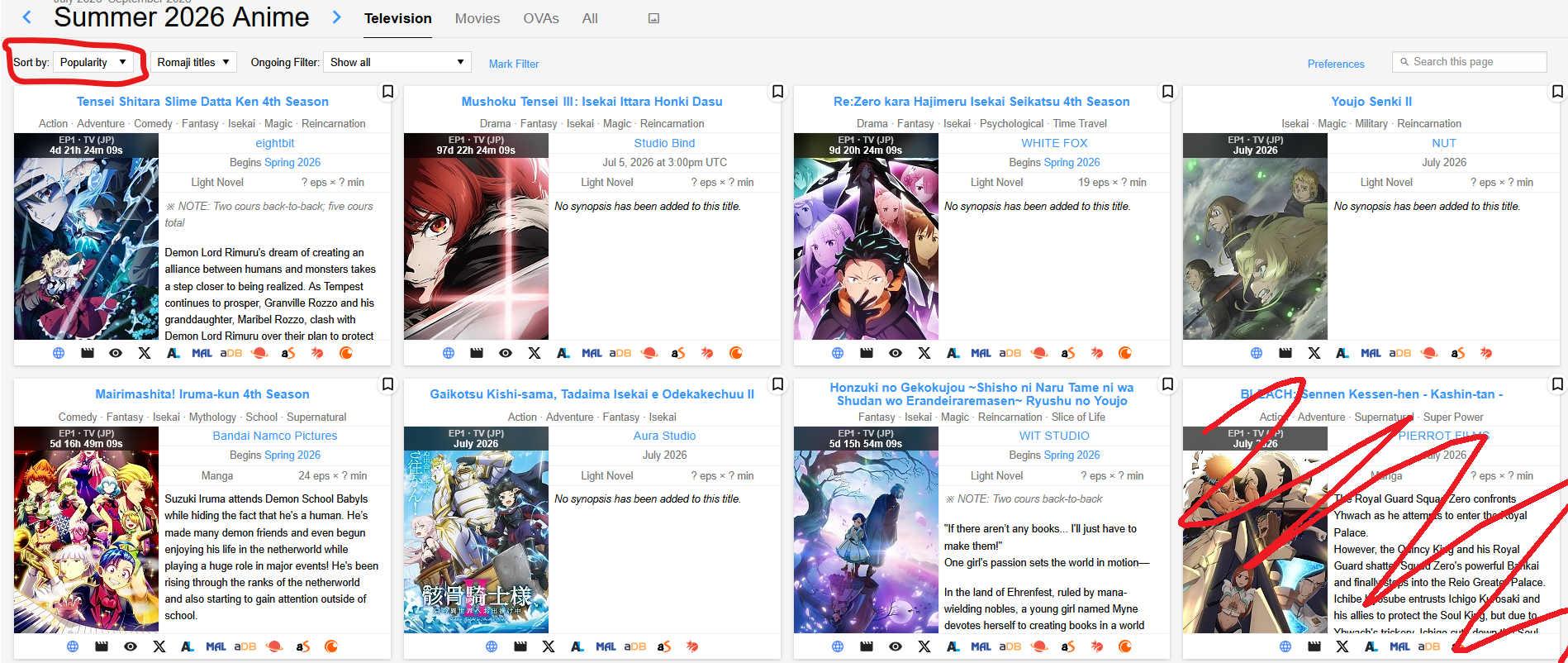The image size is (1568, 663).
Task: Open the MAL link icon for Tensei Slime
Action: point(202,353)
